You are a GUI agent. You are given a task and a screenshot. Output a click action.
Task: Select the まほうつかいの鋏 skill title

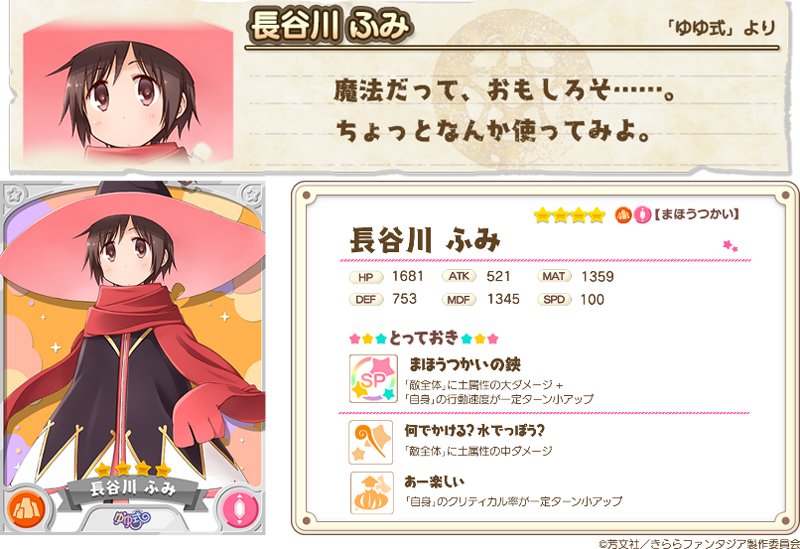click(465, 364)
